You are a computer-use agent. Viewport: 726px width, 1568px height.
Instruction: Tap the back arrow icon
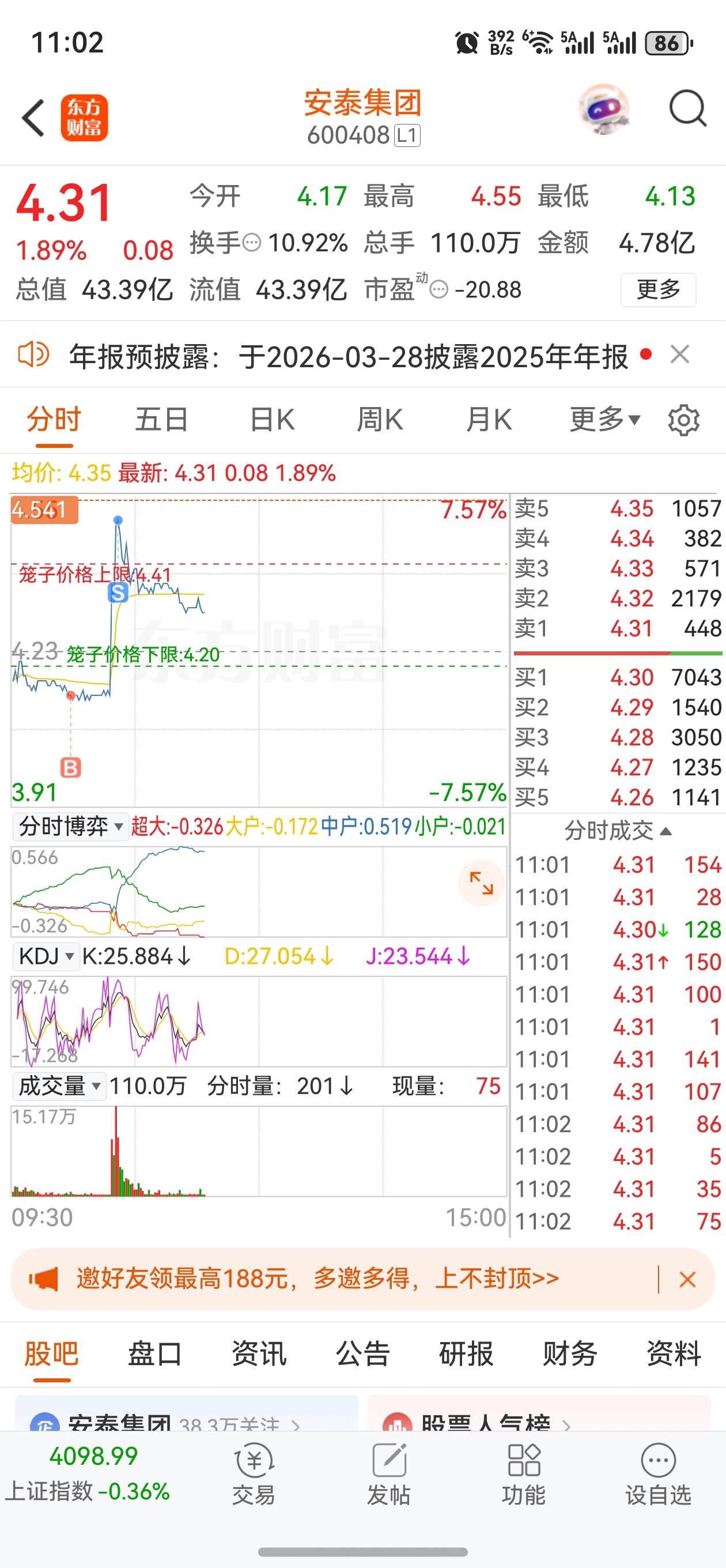point(33,118)
